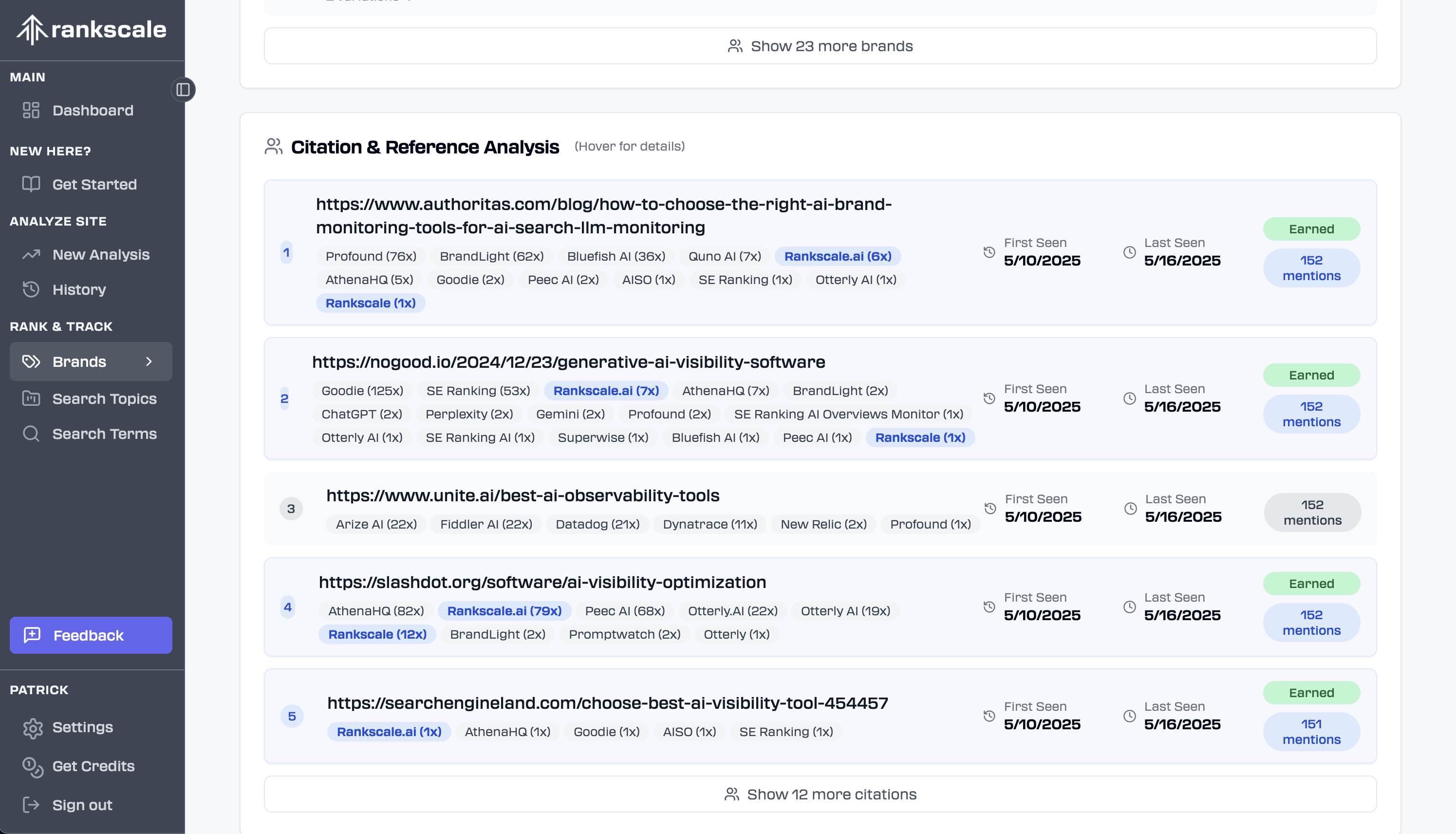Click Last Seen clock icon in authoritas row
This screenshot has width=1456, height=834.
tap(1130, 252)
